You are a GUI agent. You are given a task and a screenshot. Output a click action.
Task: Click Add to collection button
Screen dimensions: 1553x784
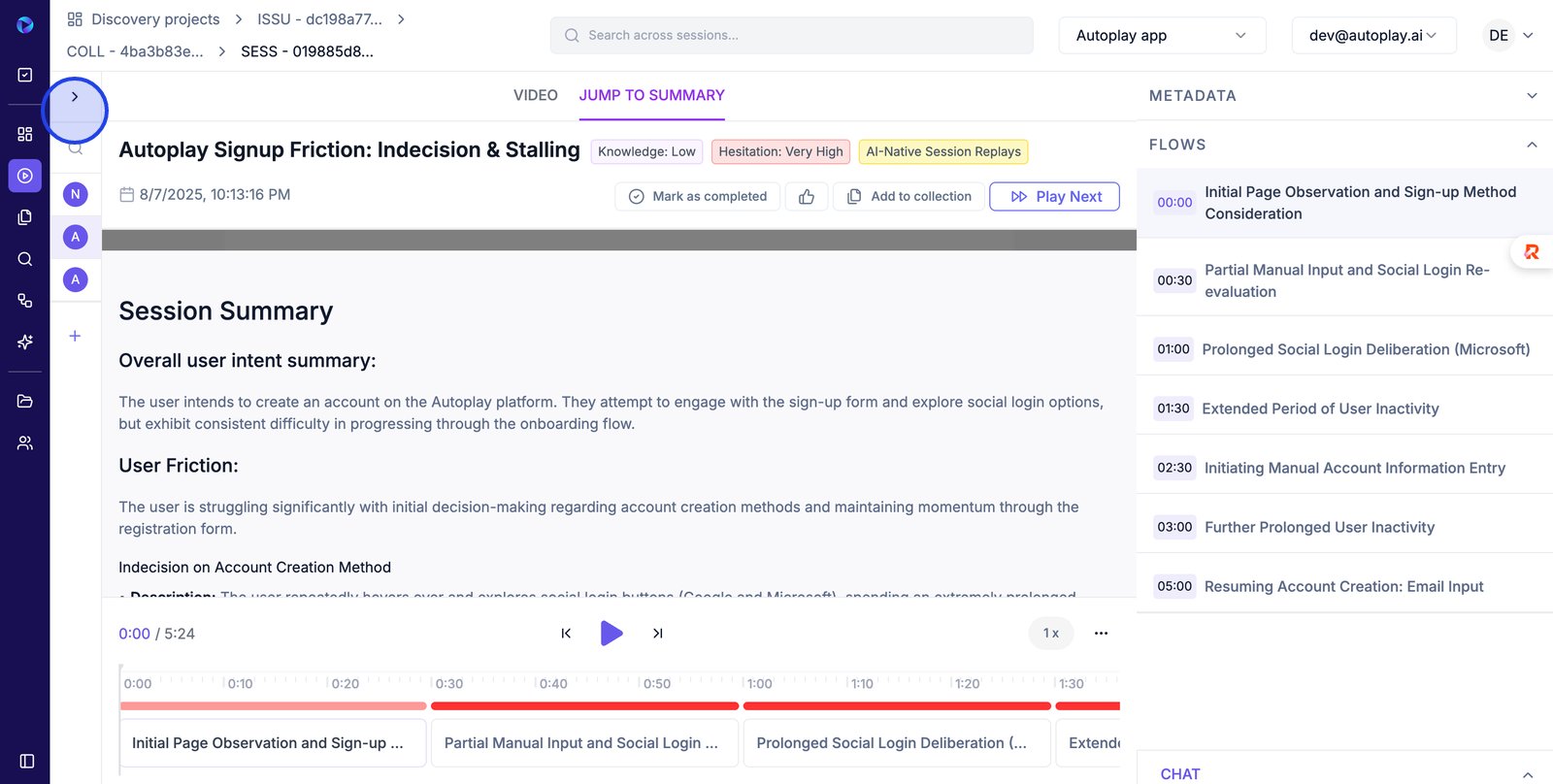coord(909,196)
